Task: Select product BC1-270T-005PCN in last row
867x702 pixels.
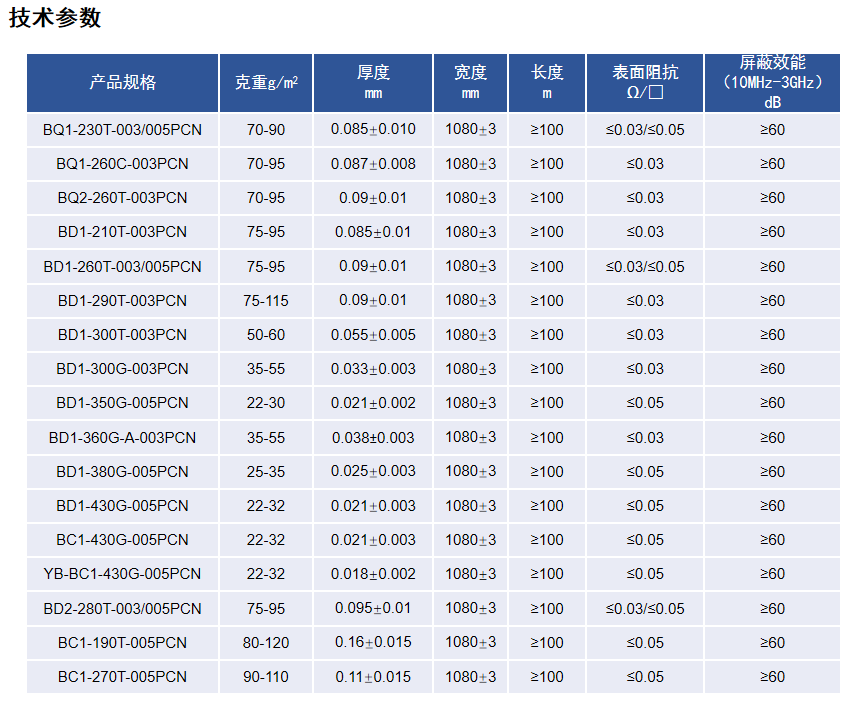Action: (x=122, y=676)
